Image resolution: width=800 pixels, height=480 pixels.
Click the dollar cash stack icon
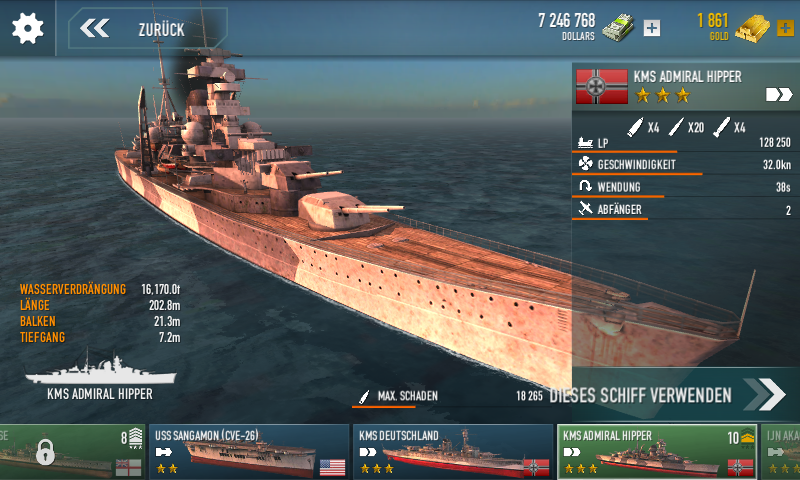618,28
